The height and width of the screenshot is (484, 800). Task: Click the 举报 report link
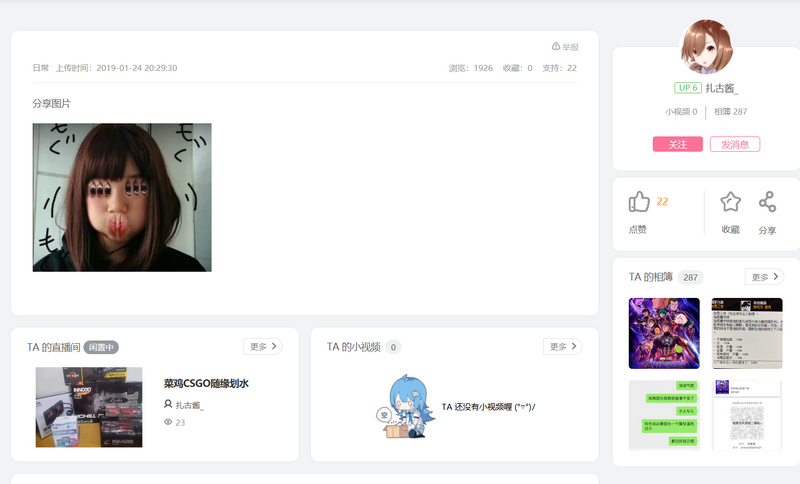(565, 47)
